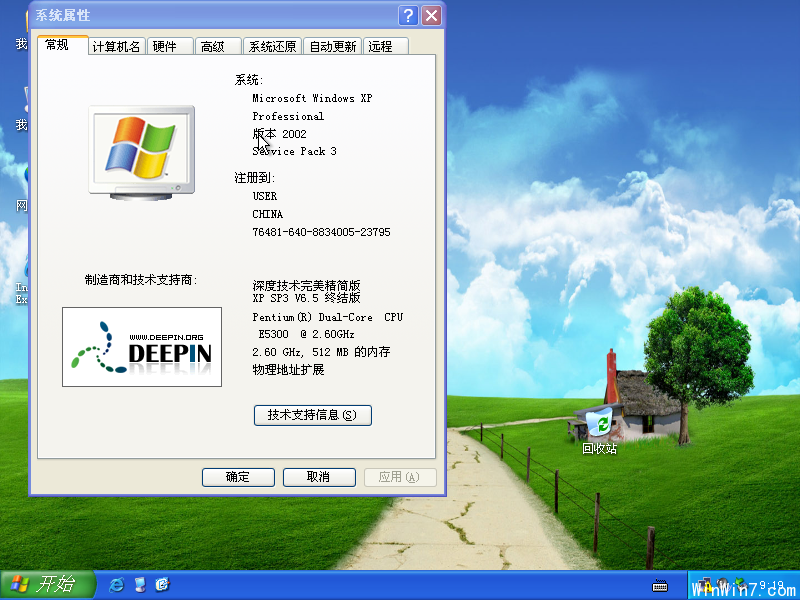Open the 自动更新 tab

pos(333,46)
